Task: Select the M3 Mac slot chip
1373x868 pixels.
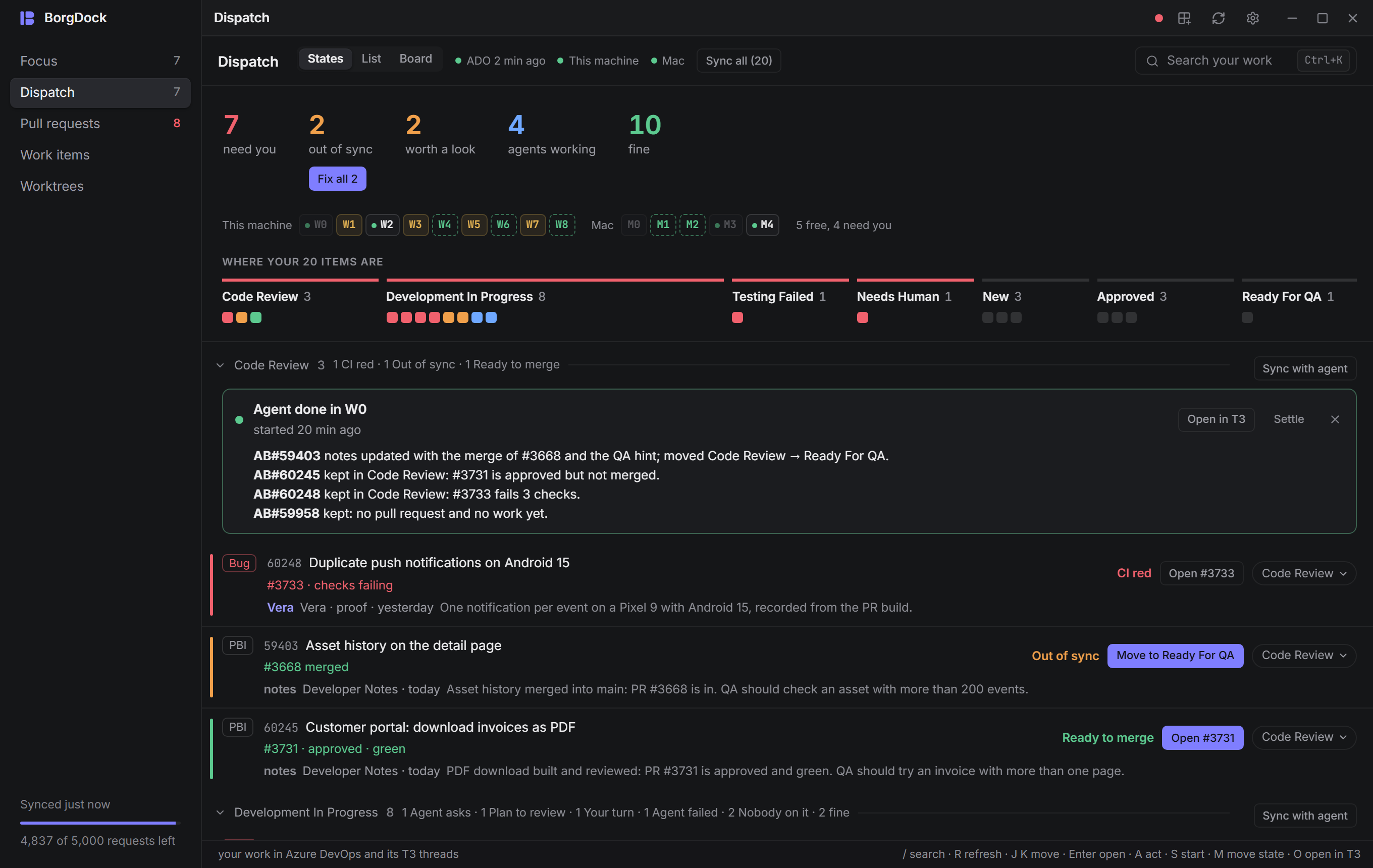Action: (725, 225)
